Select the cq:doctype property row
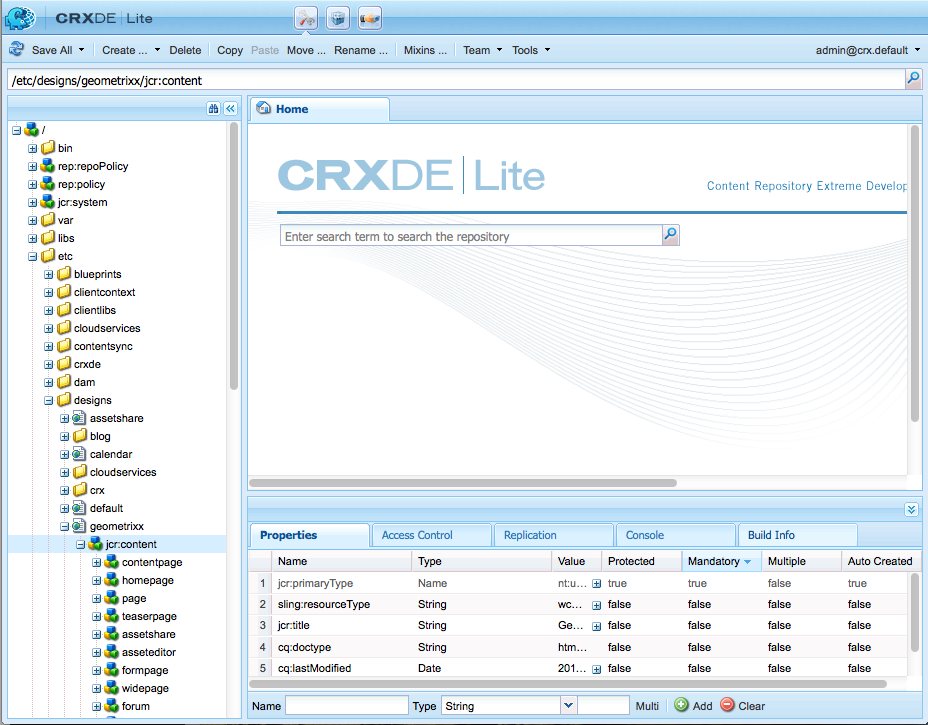Image resolution: width=928 pixels, height=725 pixels. coord(578,647)
